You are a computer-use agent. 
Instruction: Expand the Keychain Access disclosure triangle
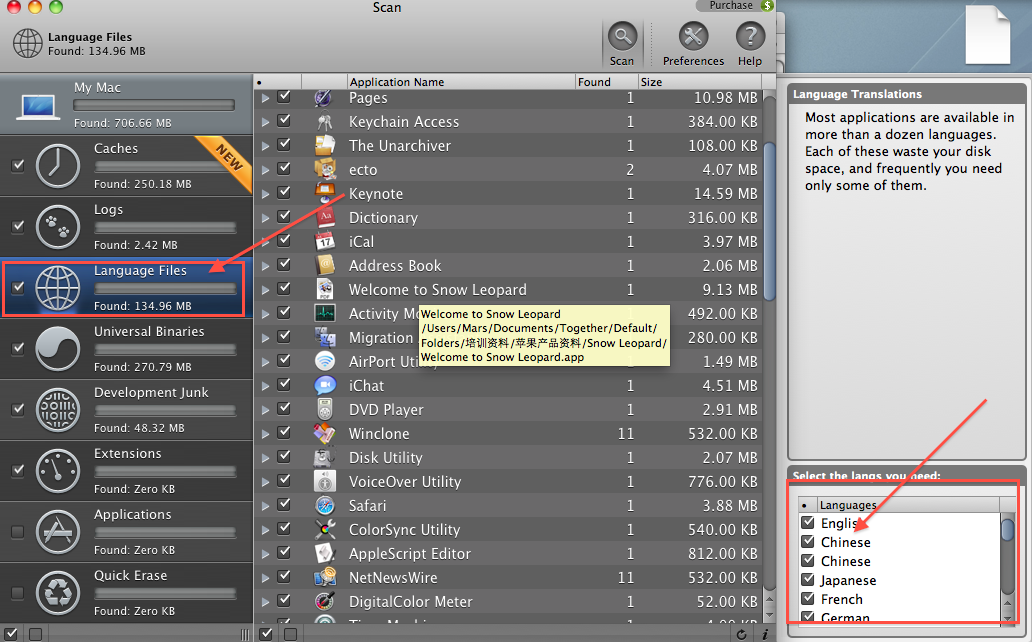pos(265,122)
